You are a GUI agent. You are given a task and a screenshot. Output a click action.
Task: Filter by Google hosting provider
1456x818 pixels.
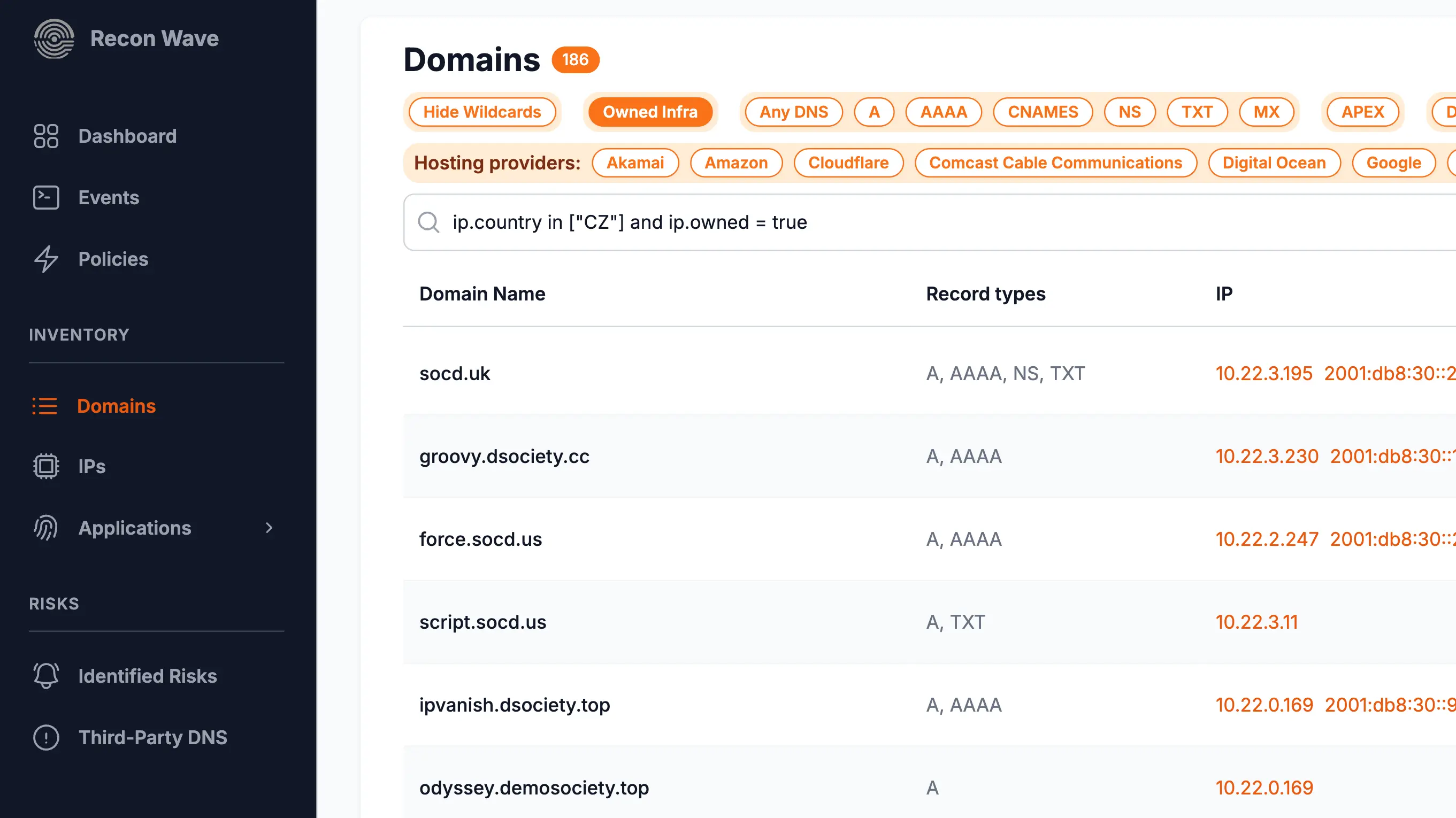(x=1393, y=163)
